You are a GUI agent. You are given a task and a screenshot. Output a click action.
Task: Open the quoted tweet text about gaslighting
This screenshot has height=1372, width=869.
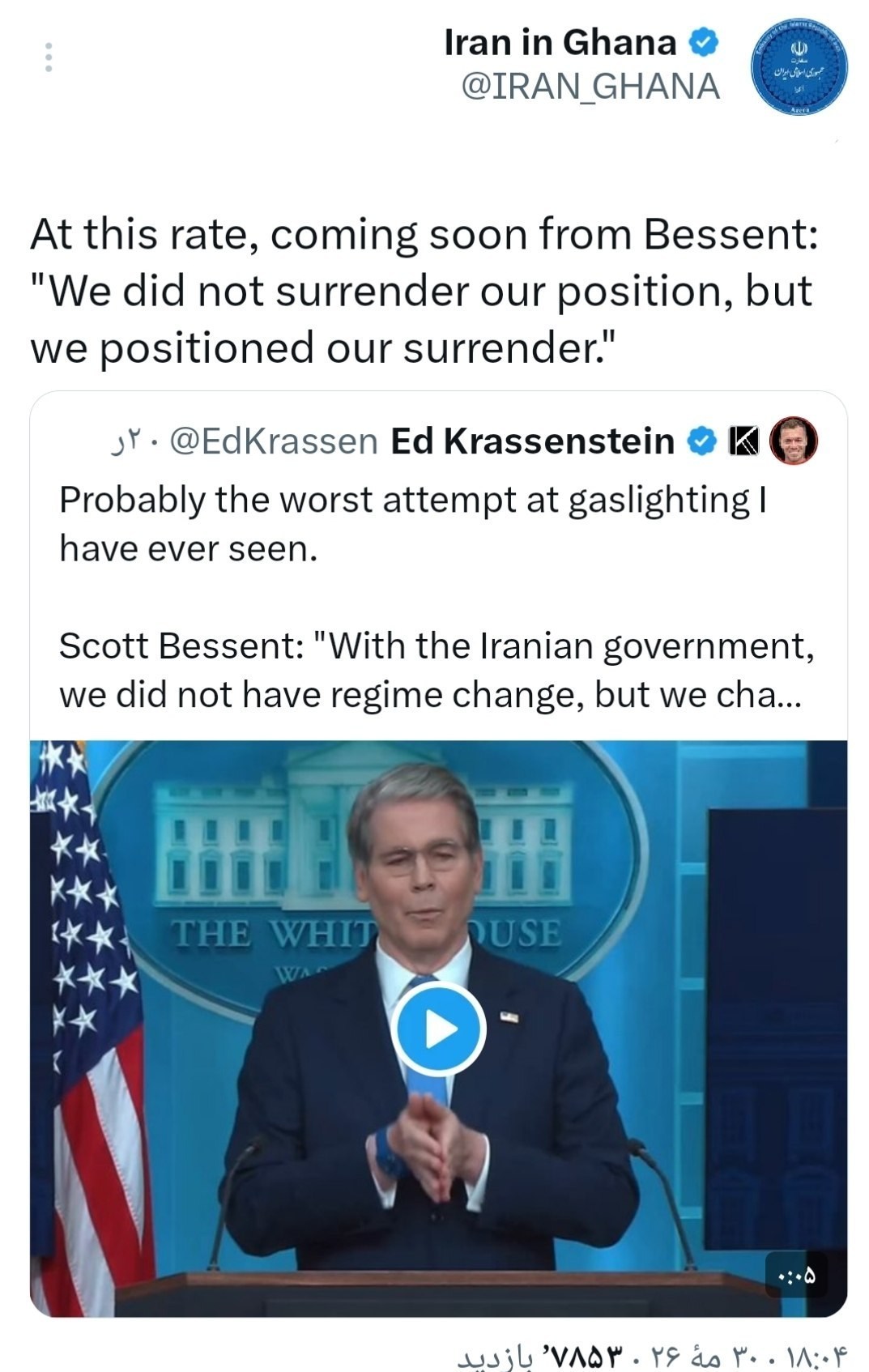[x=412, y=524]
